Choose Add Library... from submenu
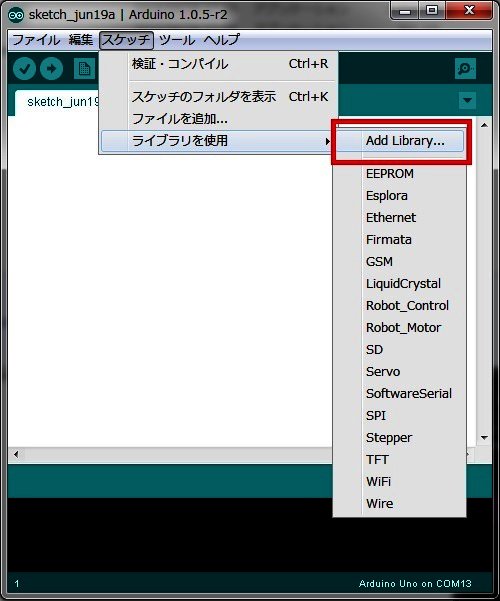Viewport: 500px width, 601px height. (400, 141)
